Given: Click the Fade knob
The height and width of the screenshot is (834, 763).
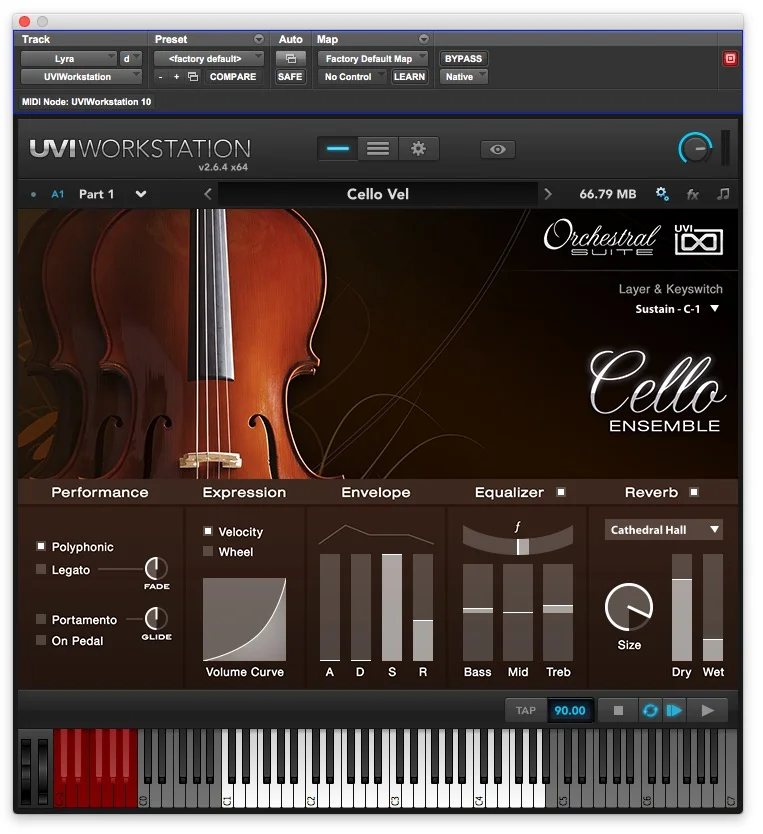Looking at the screenshot, I should (156, 569).
